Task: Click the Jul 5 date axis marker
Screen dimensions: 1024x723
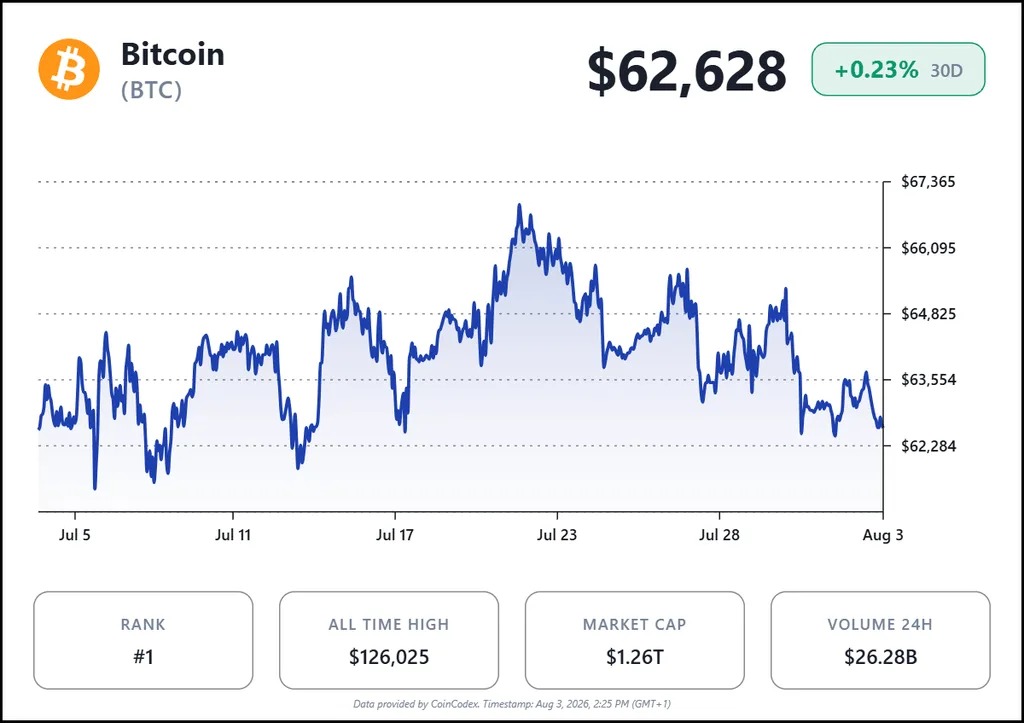Action: (74, 535)
